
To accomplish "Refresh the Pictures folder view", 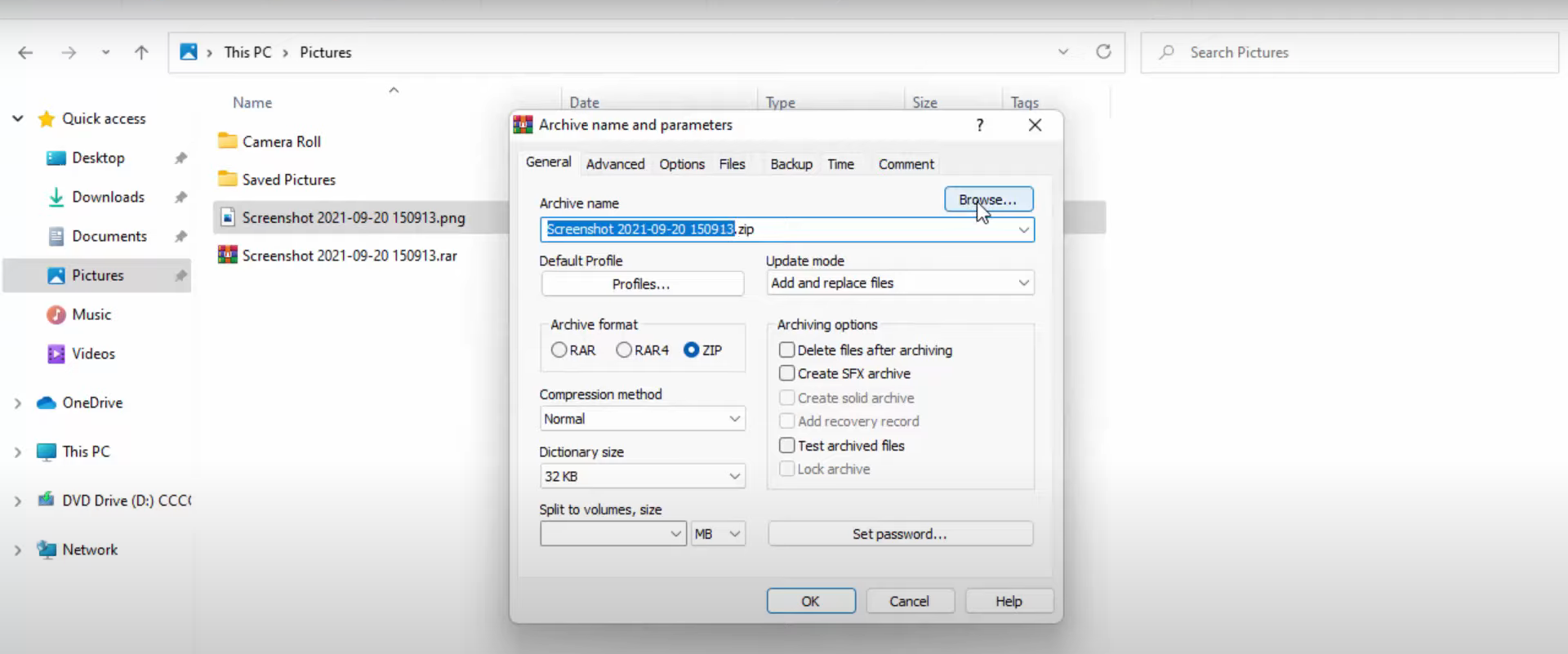I will coord(1103,52).
